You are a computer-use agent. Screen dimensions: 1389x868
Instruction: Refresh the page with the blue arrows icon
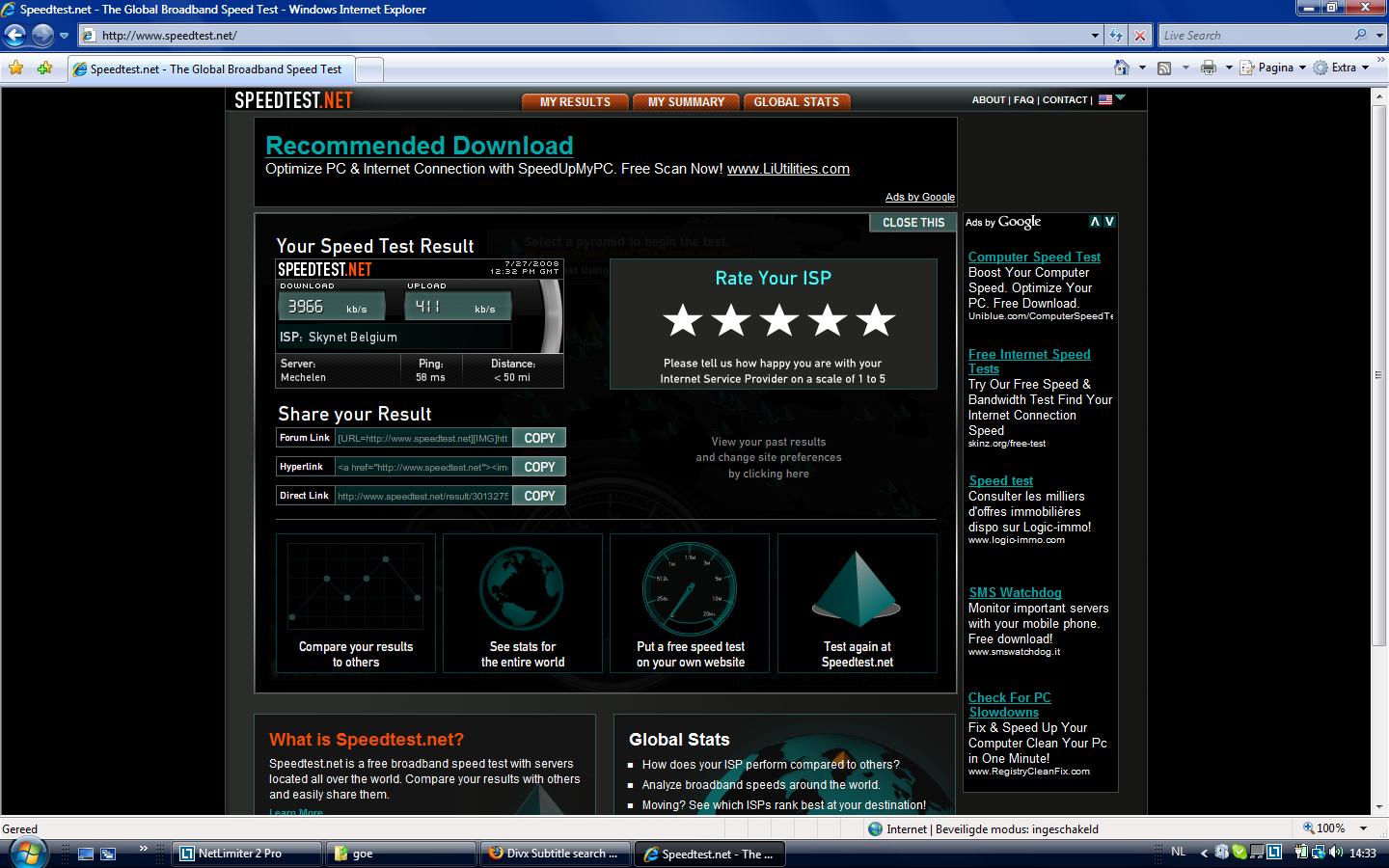tap(1116, 36)
